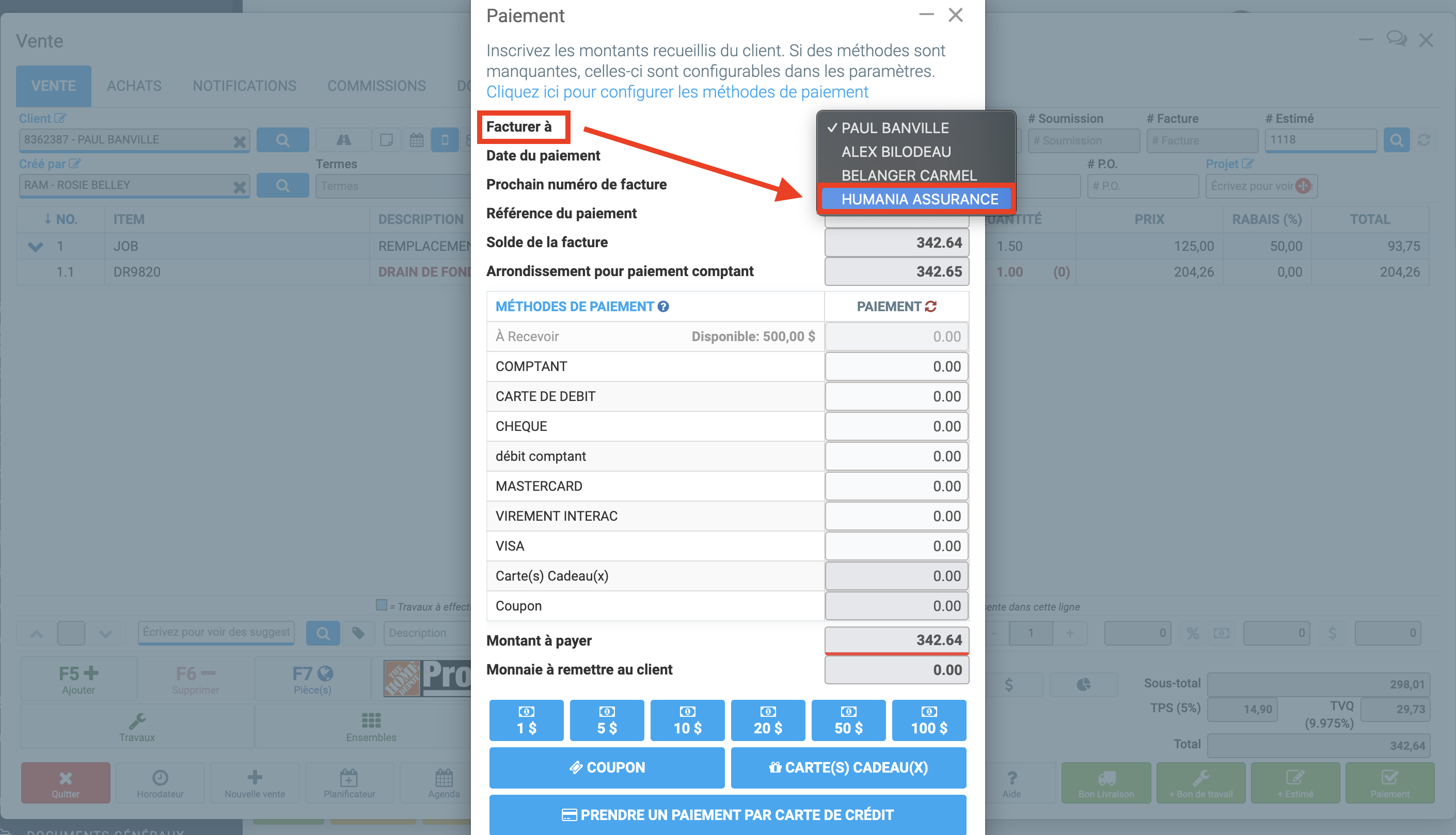The width and height of the screenshot is (1456, 835).
Task: Click the search icon next to Client field
Action: 282,140
